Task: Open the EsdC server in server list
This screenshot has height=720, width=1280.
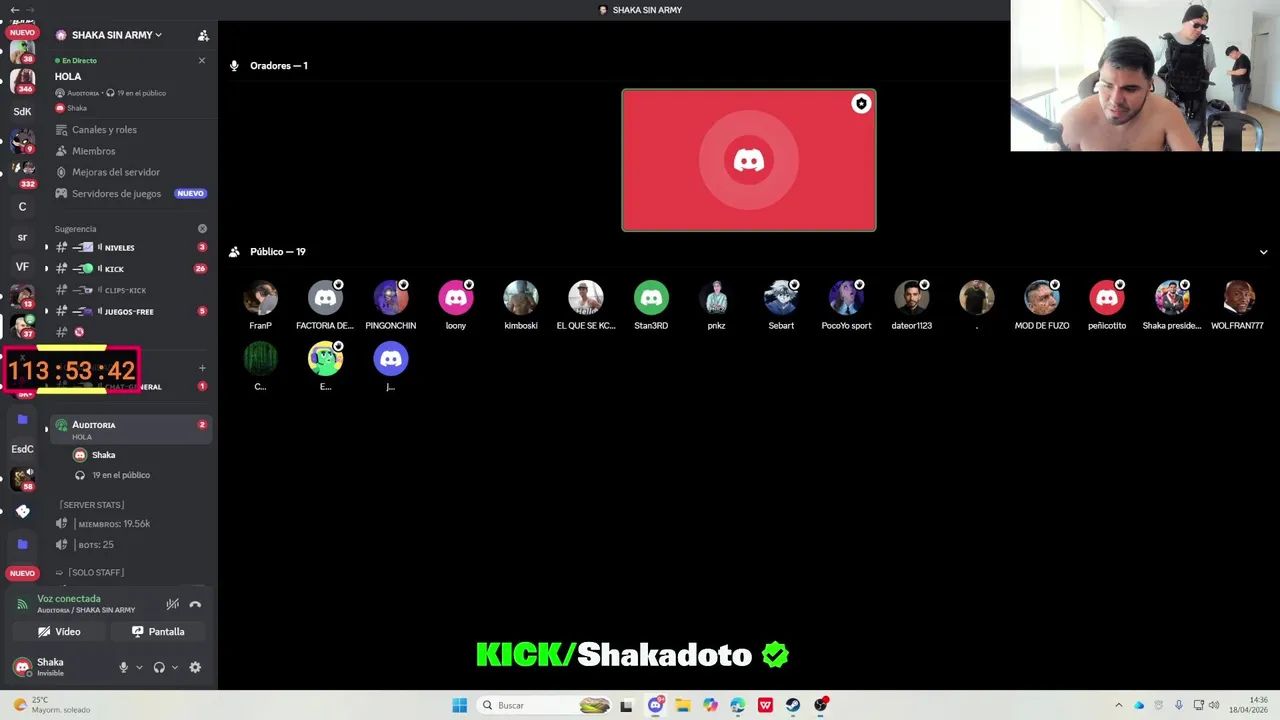Action: pos(22,449)
